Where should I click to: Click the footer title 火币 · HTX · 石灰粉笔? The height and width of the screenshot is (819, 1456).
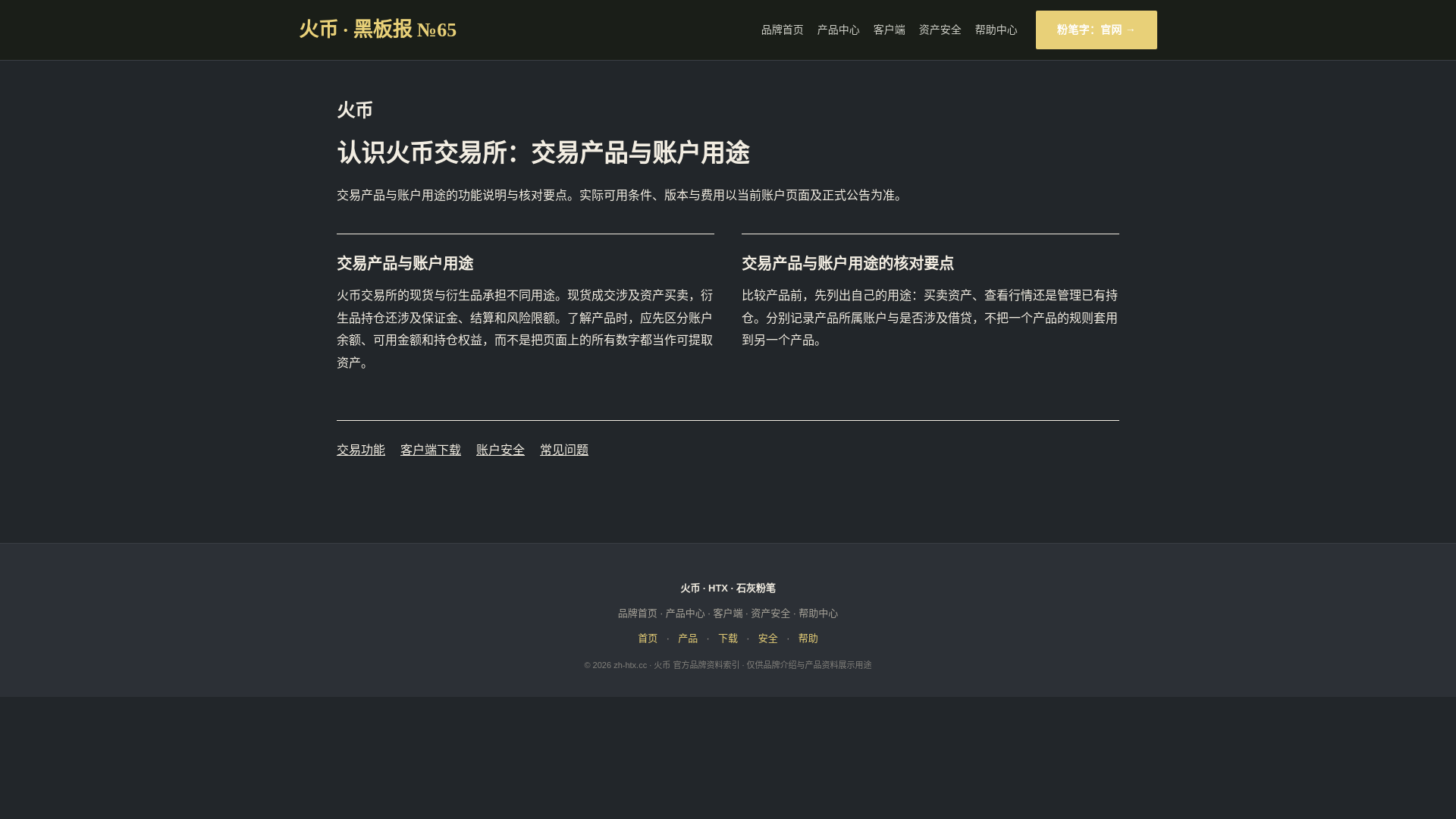728,588
